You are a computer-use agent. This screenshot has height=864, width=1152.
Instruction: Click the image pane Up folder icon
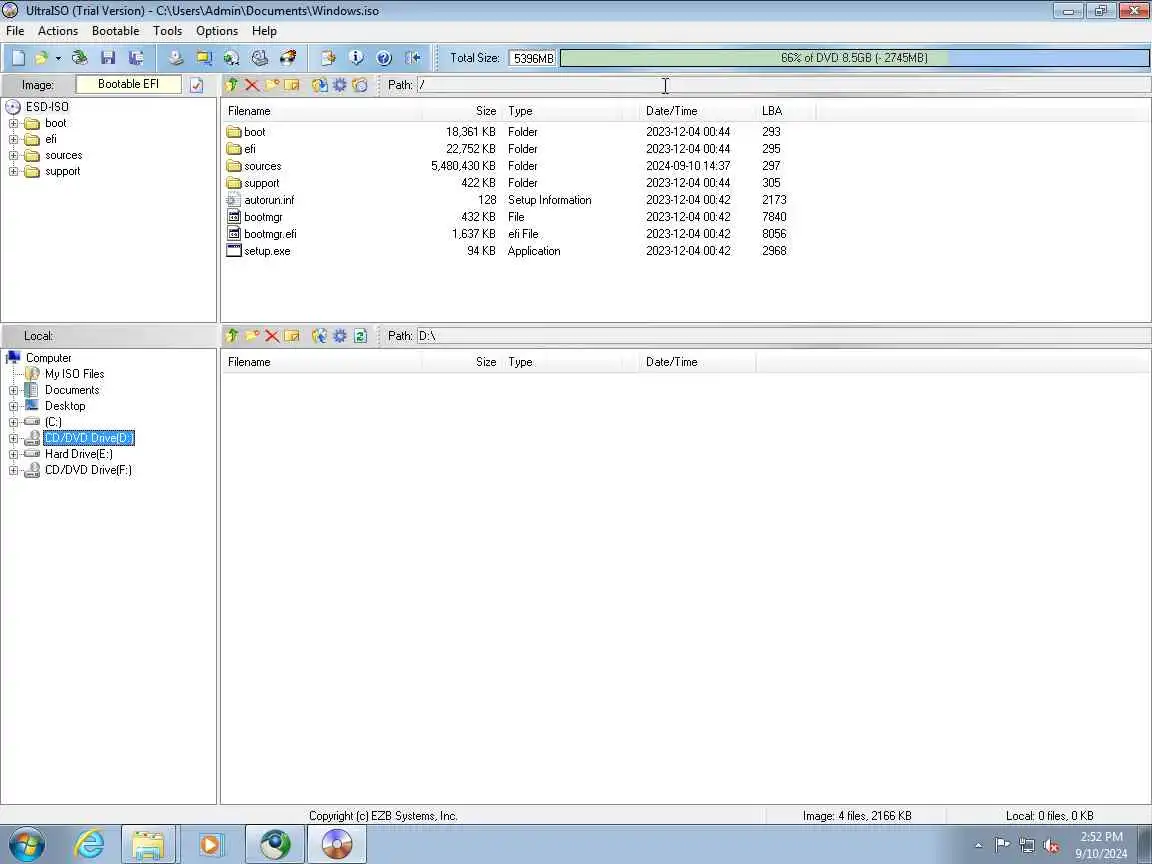[231, 85]
